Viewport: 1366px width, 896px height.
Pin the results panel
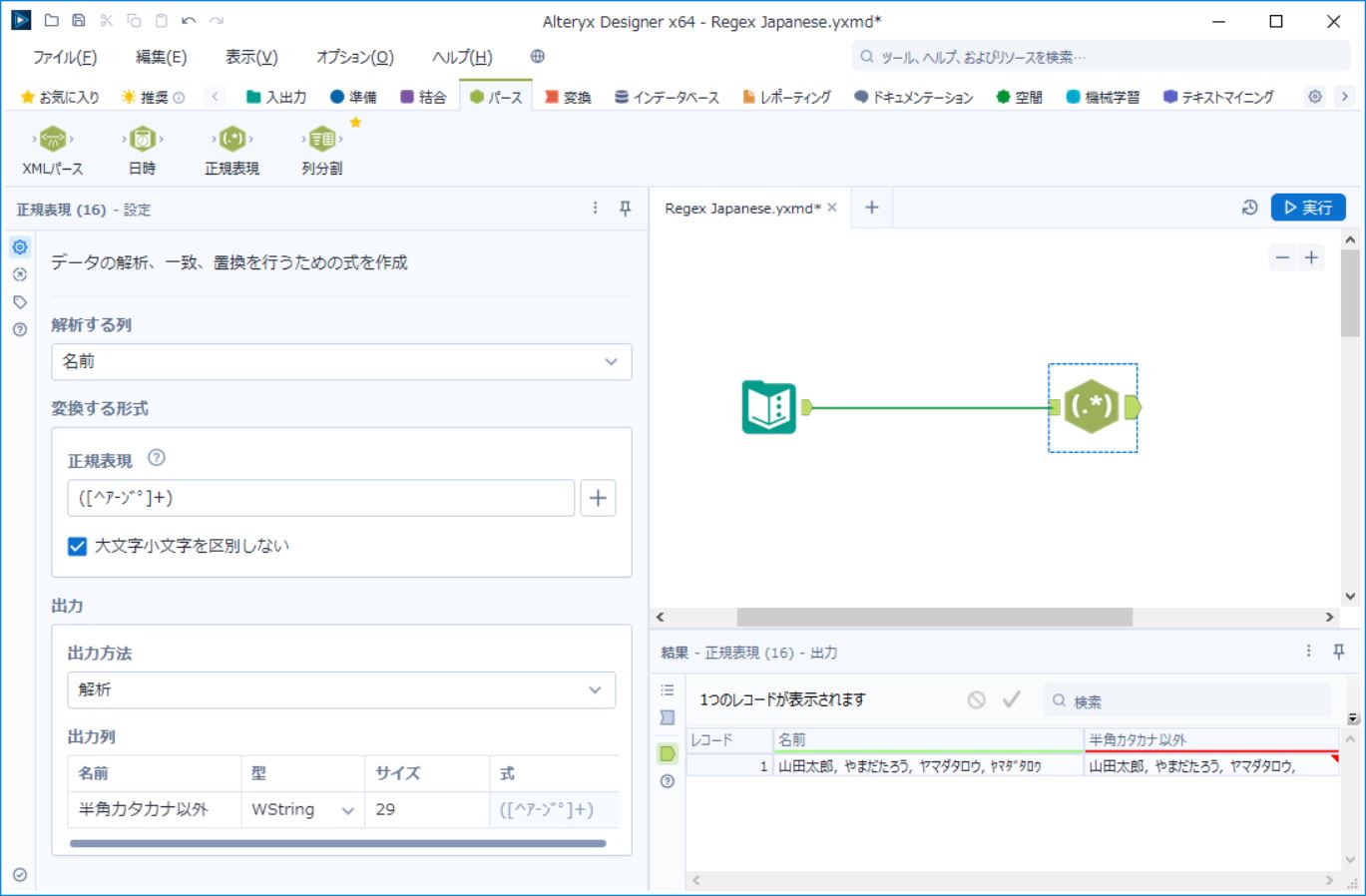click(1339, 652)
